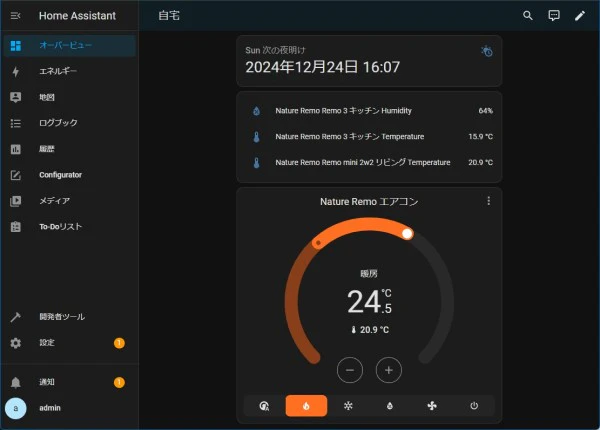Click the developer tools hammer icon
The height and width of the screenshot is (430, 600).
coord(16,317)
